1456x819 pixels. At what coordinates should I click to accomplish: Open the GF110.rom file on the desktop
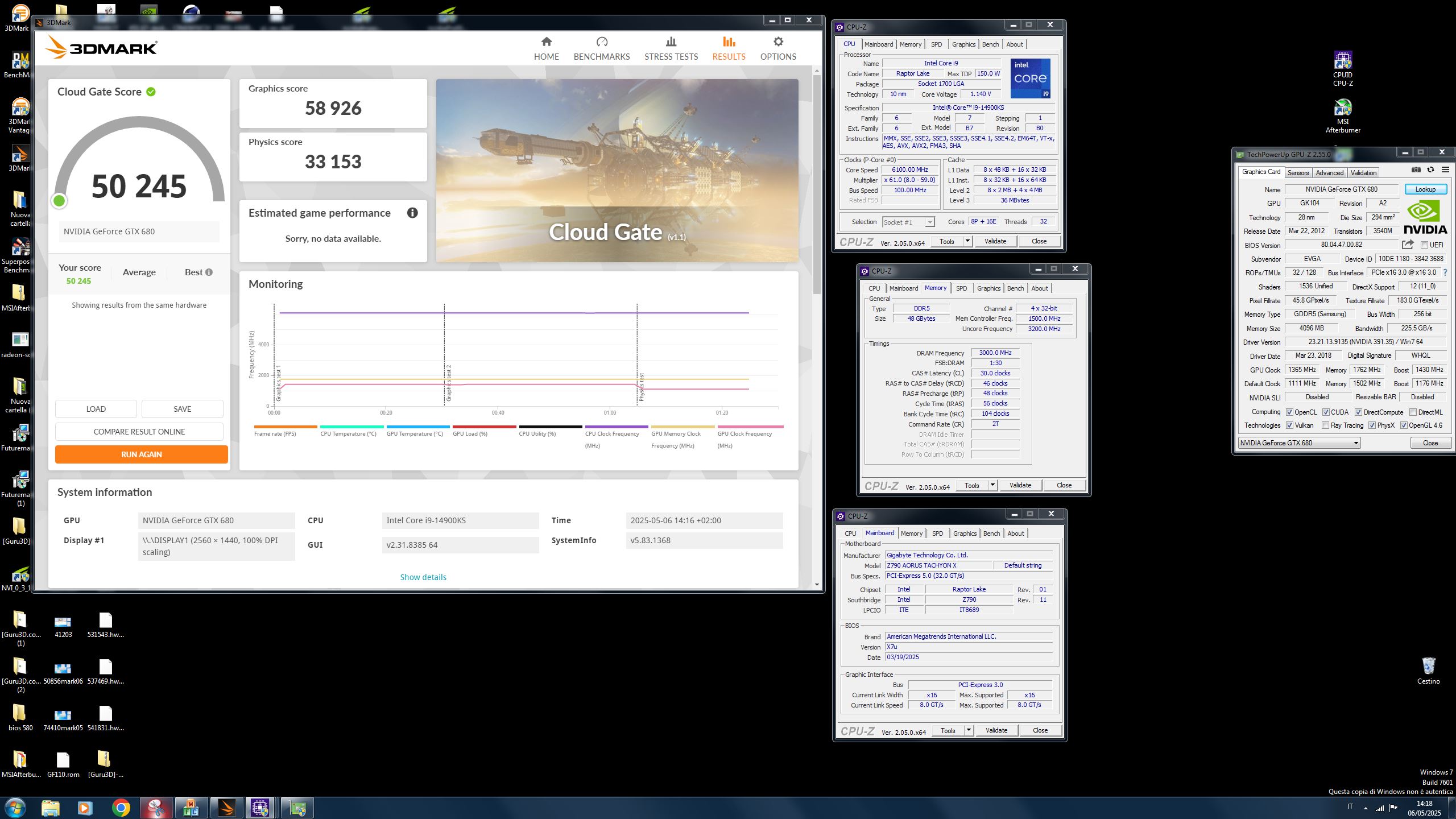point(63,764)
